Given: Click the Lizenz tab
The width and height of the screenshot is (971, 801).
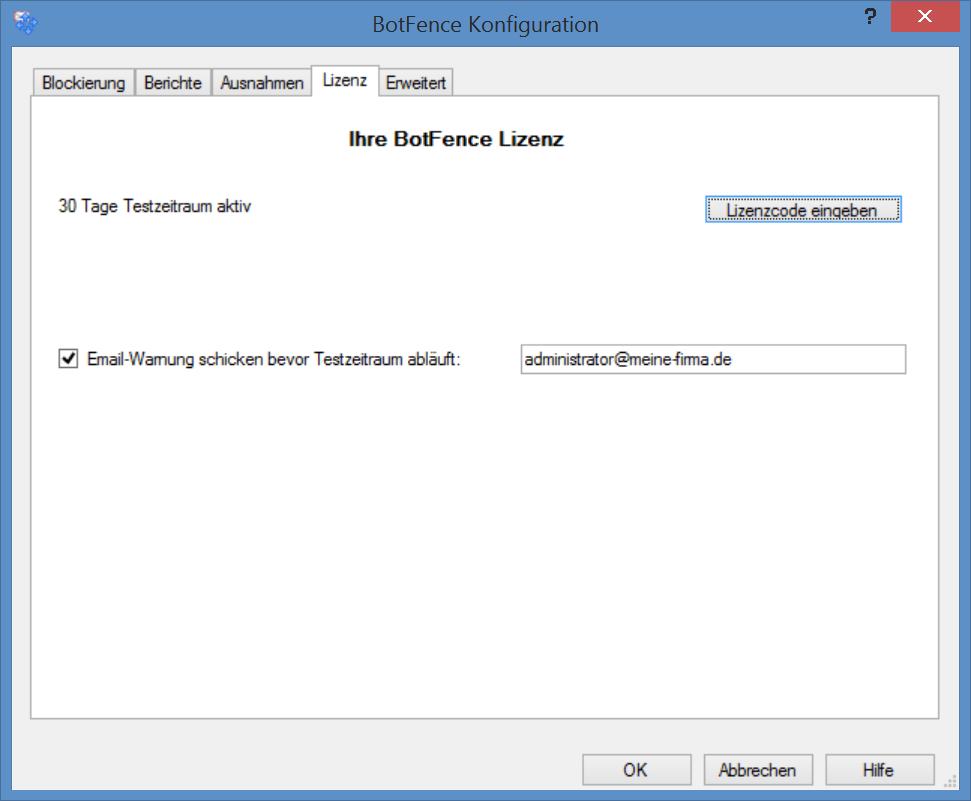Looking at the screenshot, I should 345,81.
